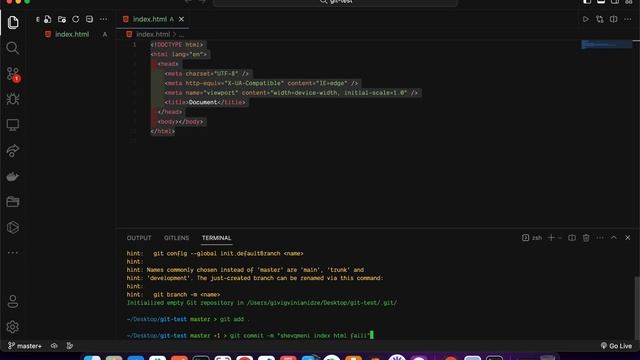Viewport: 640px width, 360px height.
Task: Open the Live Share arrow icon
Action: [13, 151]
